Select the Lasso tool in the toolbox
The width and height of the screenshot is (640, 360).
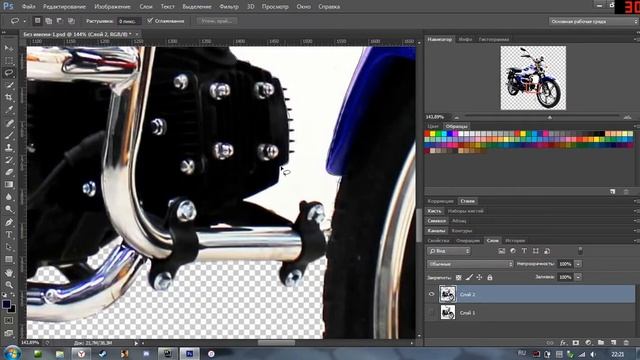tap(9, 73)
